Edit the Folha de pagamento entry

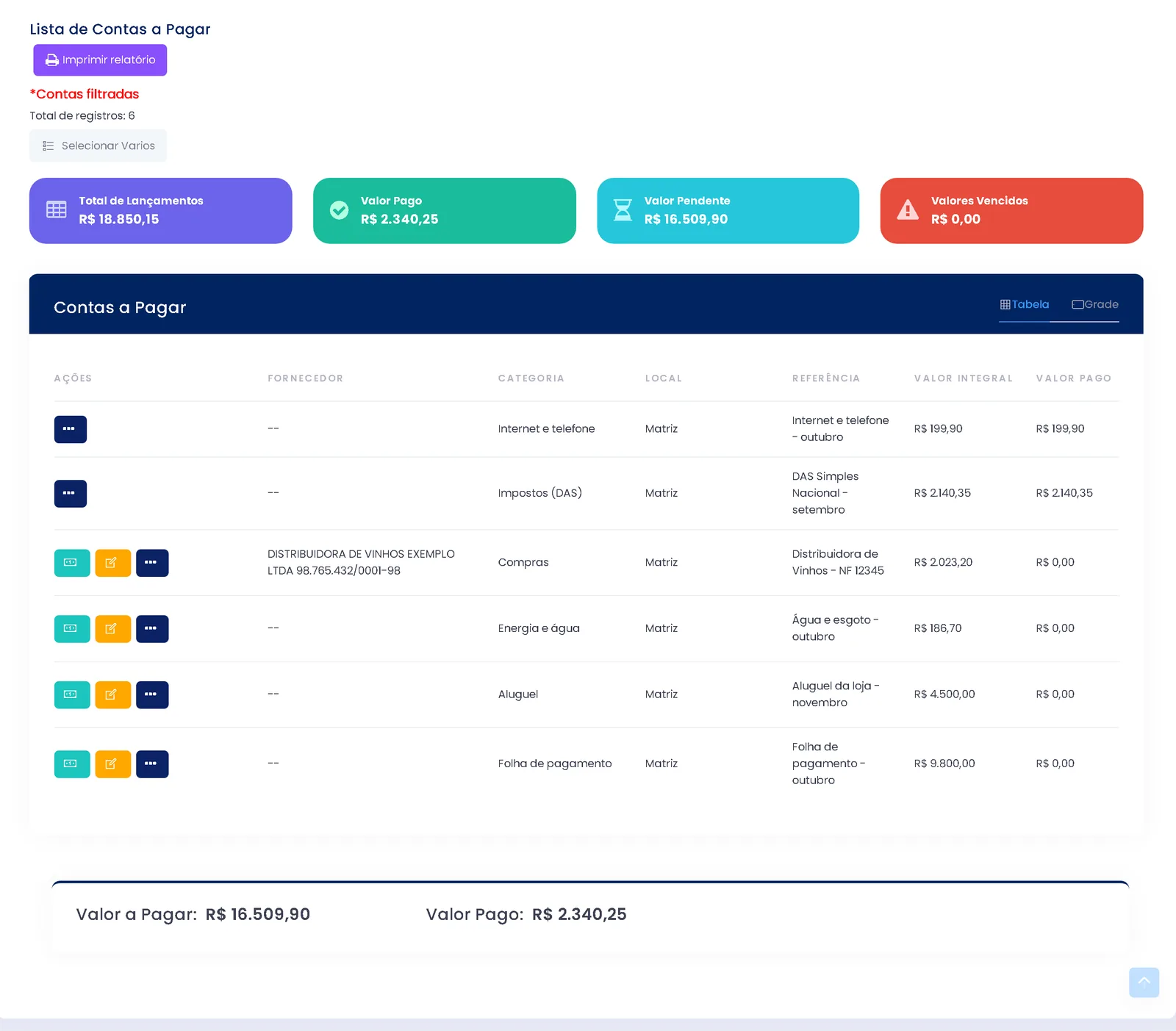point(113,764)
